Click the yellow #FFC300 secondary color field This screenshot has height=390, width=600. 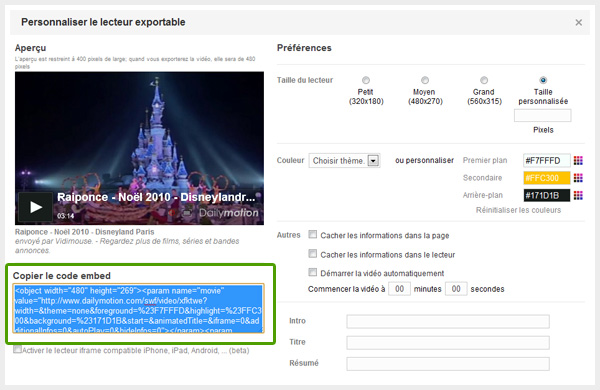pos(546,178)
